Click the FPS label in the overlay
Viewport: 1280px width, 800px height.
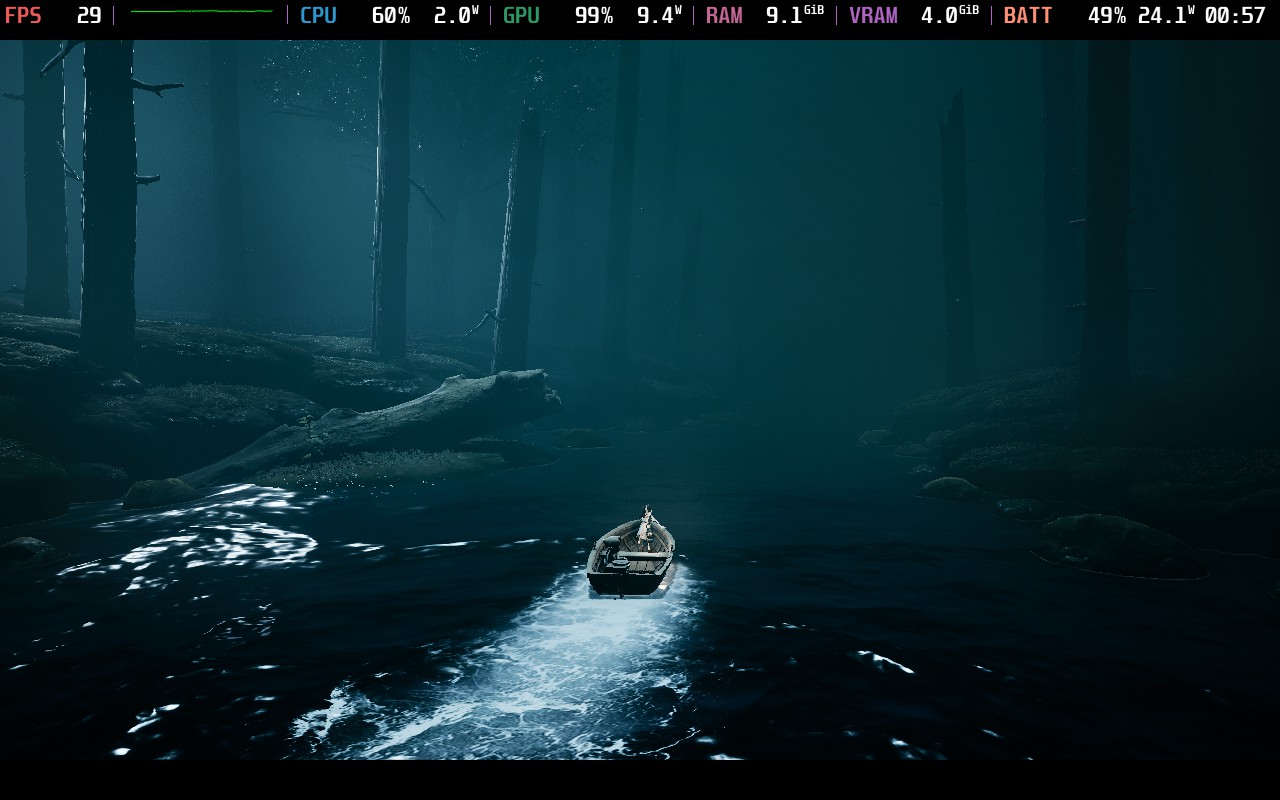(23, 16)
